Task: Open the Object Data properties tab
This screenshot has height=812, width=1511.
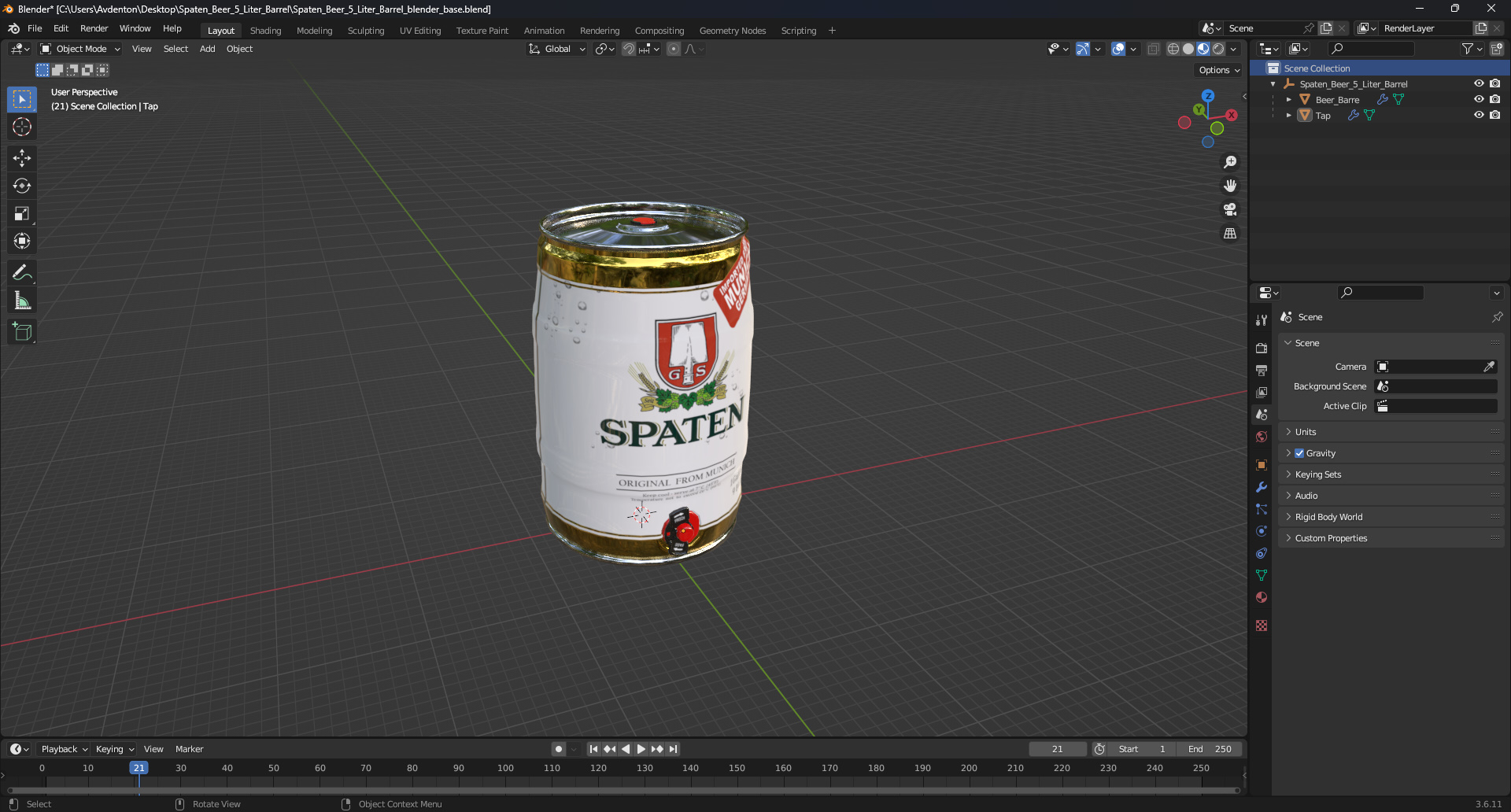Action: point(1262,575)
